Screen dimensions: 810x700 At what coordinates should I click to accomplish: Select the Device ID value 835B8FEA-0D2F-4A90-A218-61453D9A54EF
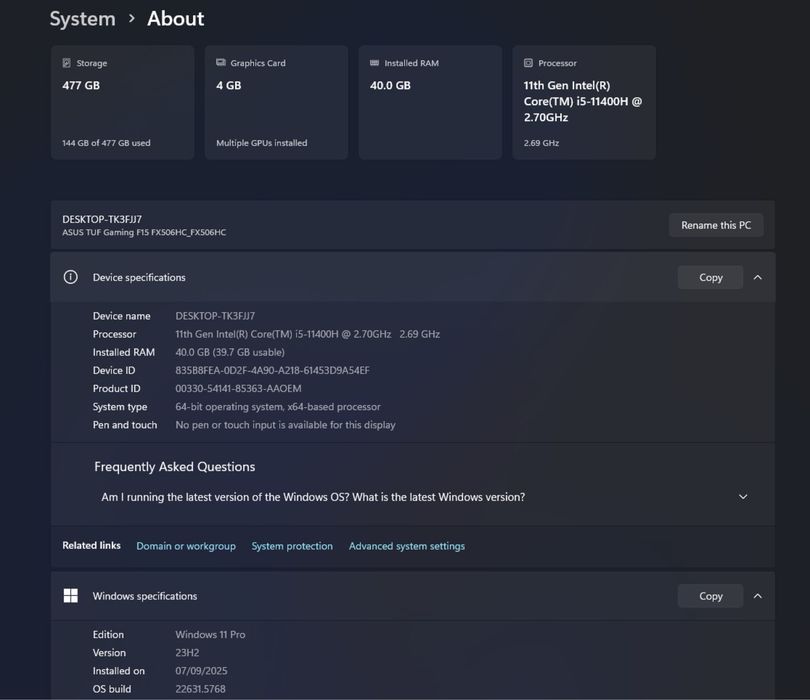(x=272, y=370)
